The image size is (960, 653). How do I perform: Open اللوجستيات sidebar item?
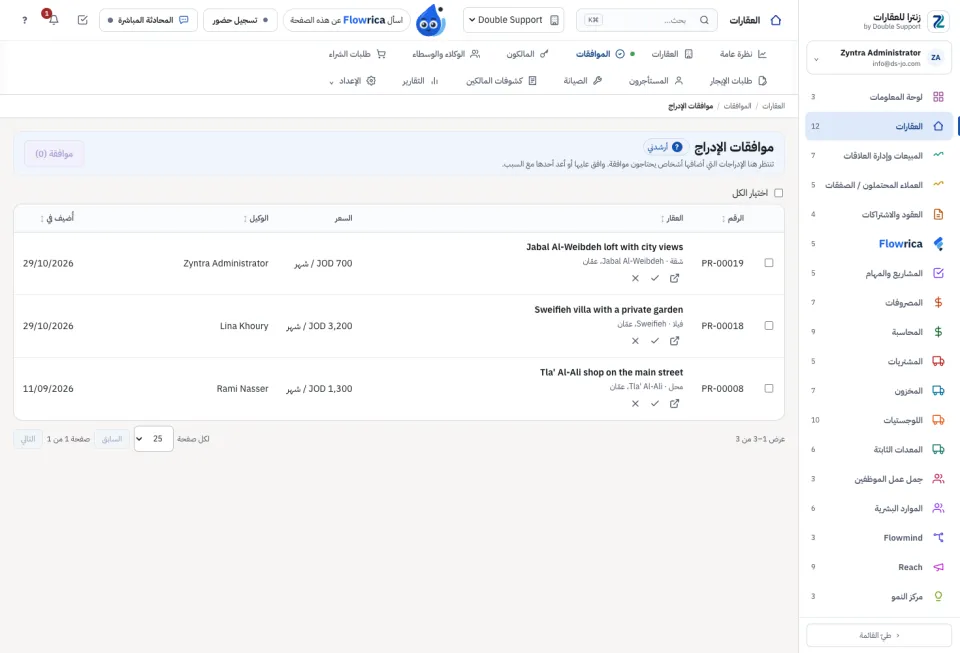point(879,420)
